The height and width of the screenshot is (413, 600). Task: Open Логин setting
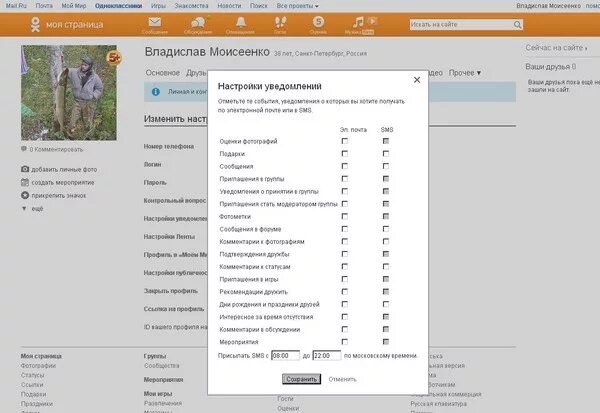pos(152,164)
